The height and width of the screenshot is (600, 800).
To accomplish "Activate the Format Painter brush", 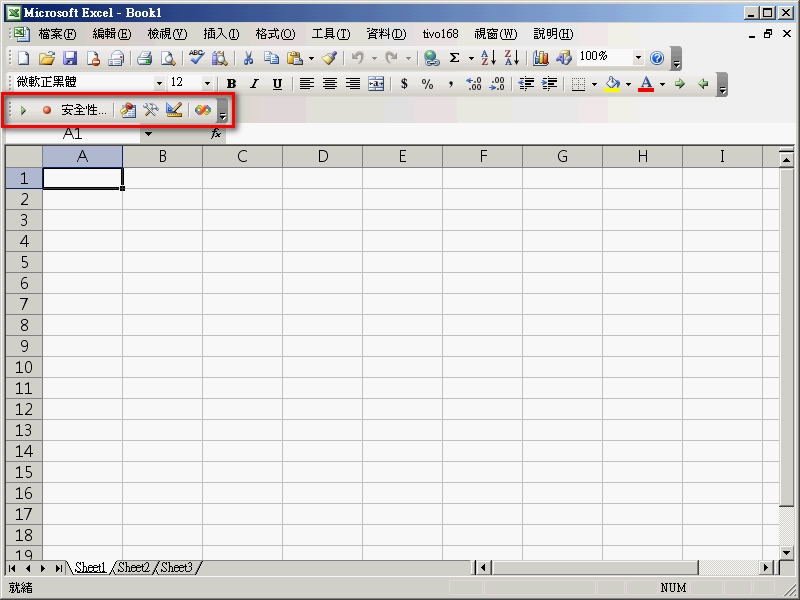I will pos(330,58).
